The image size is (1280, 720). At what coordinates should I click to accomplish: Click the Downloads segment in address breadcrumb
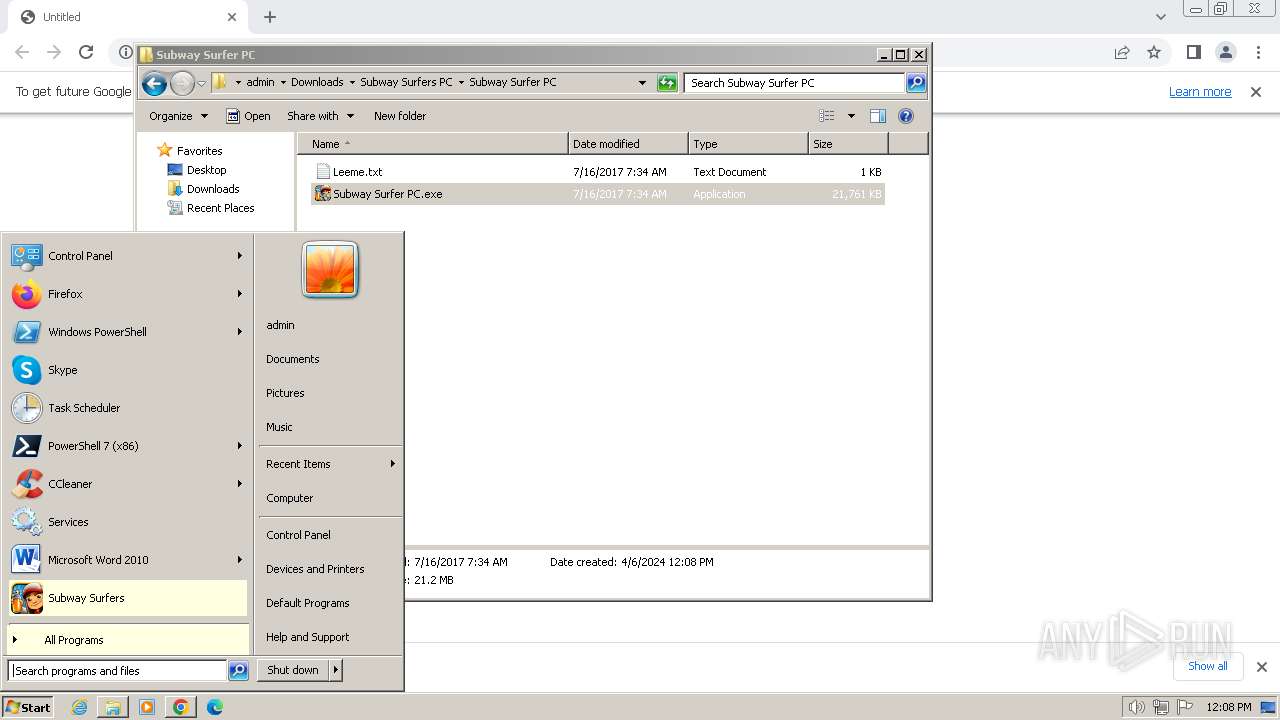[317, 83]
